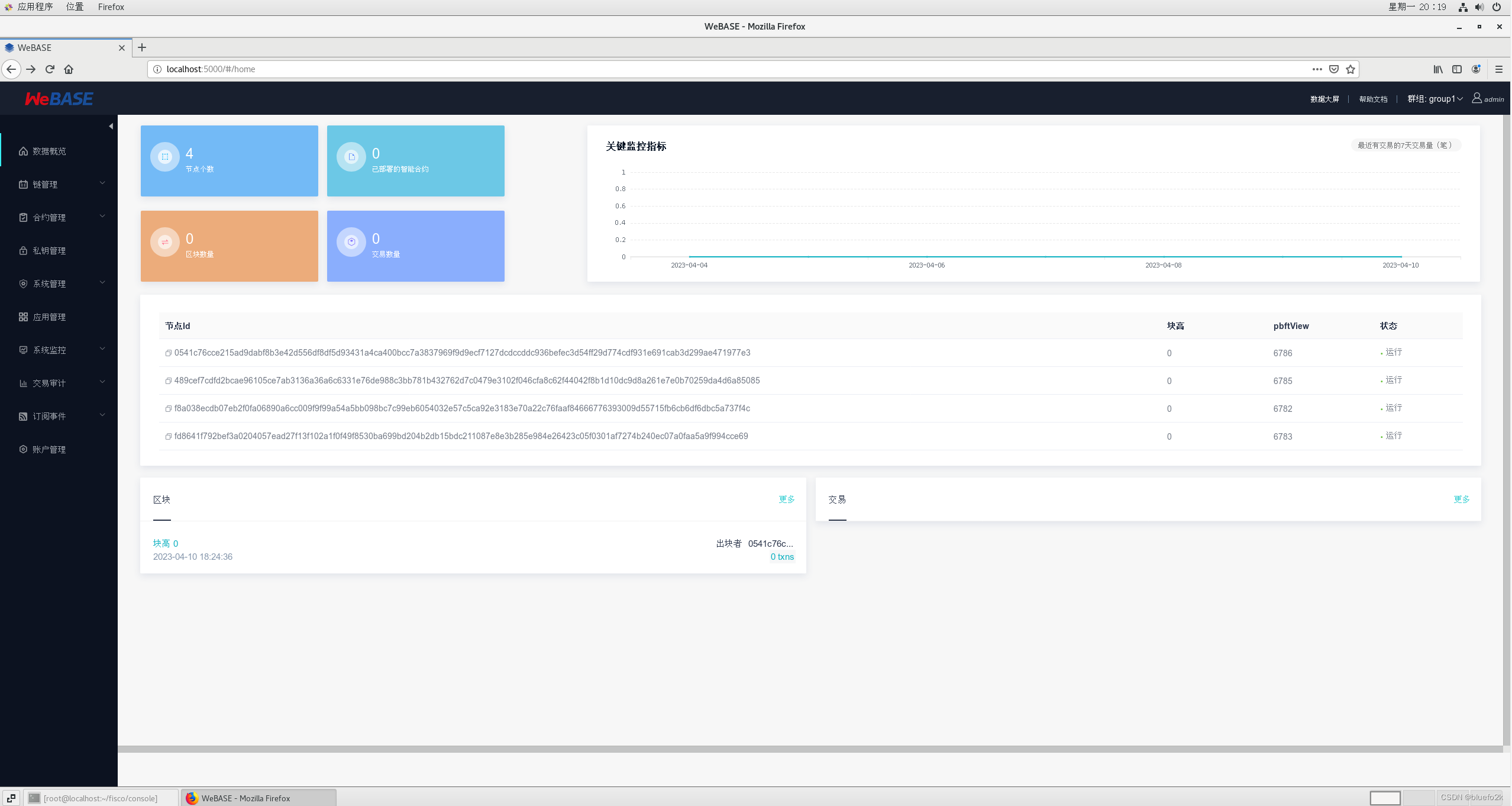Screen dimensions: 1512x806
Task: Click the deployed contracts card icon
Action: point(351,157)
